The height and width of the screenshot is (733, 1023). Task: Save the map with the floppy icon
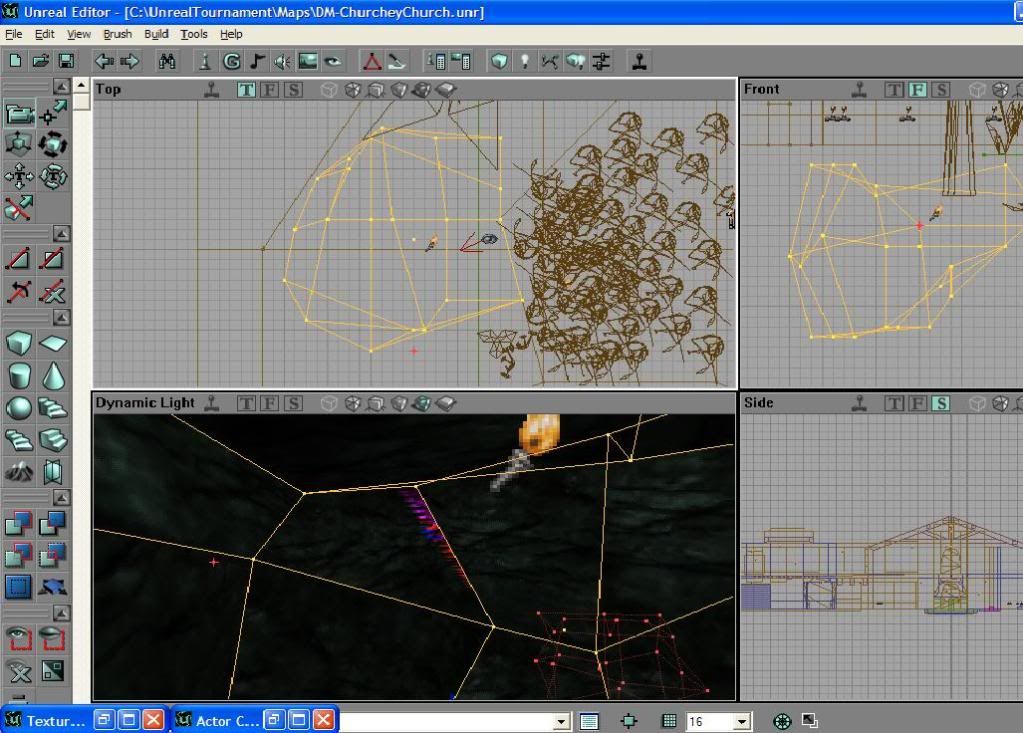click(x=66, y=61)
